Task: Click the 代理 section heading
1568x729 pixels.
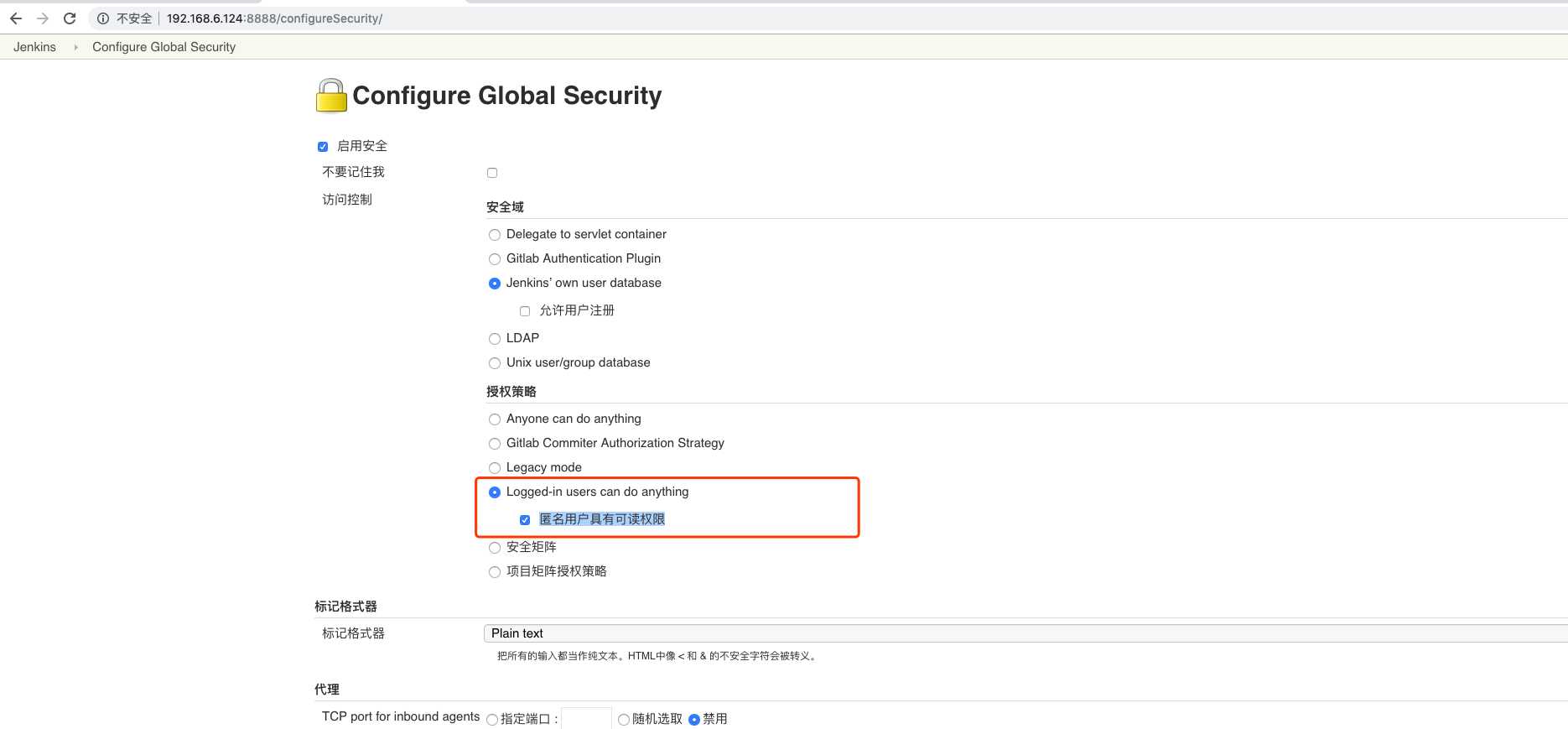Action: [x=327, y=690]
